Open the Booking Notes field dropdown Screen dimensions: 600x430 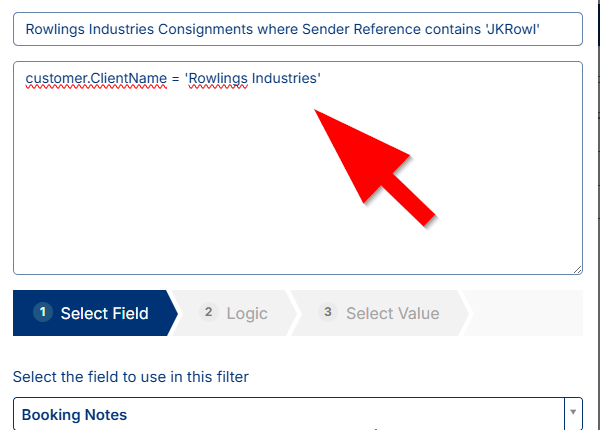click(288, 414)
